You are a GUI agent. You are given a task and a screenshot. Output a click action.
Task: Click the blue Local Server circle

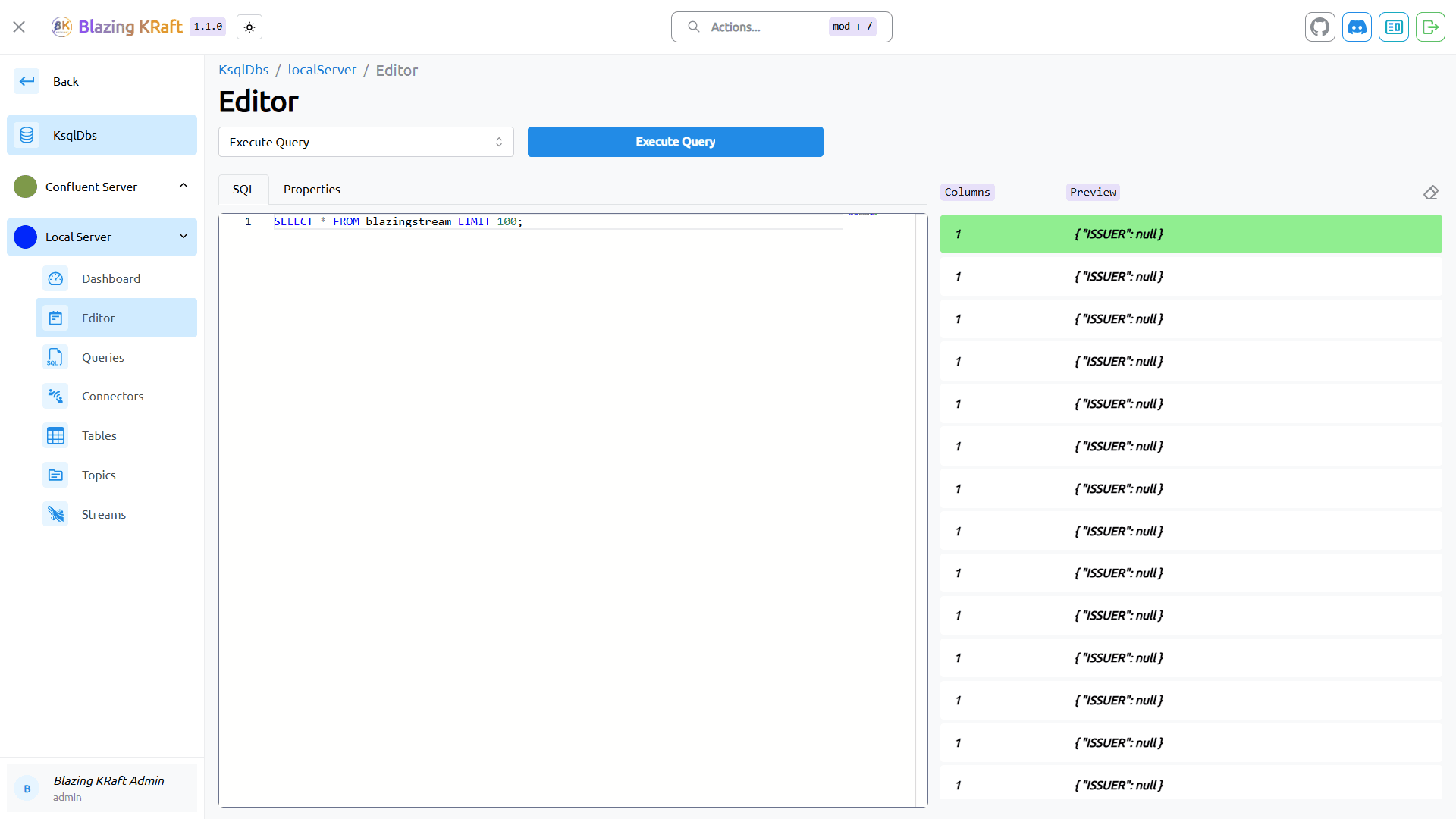[x=25, y=237]
